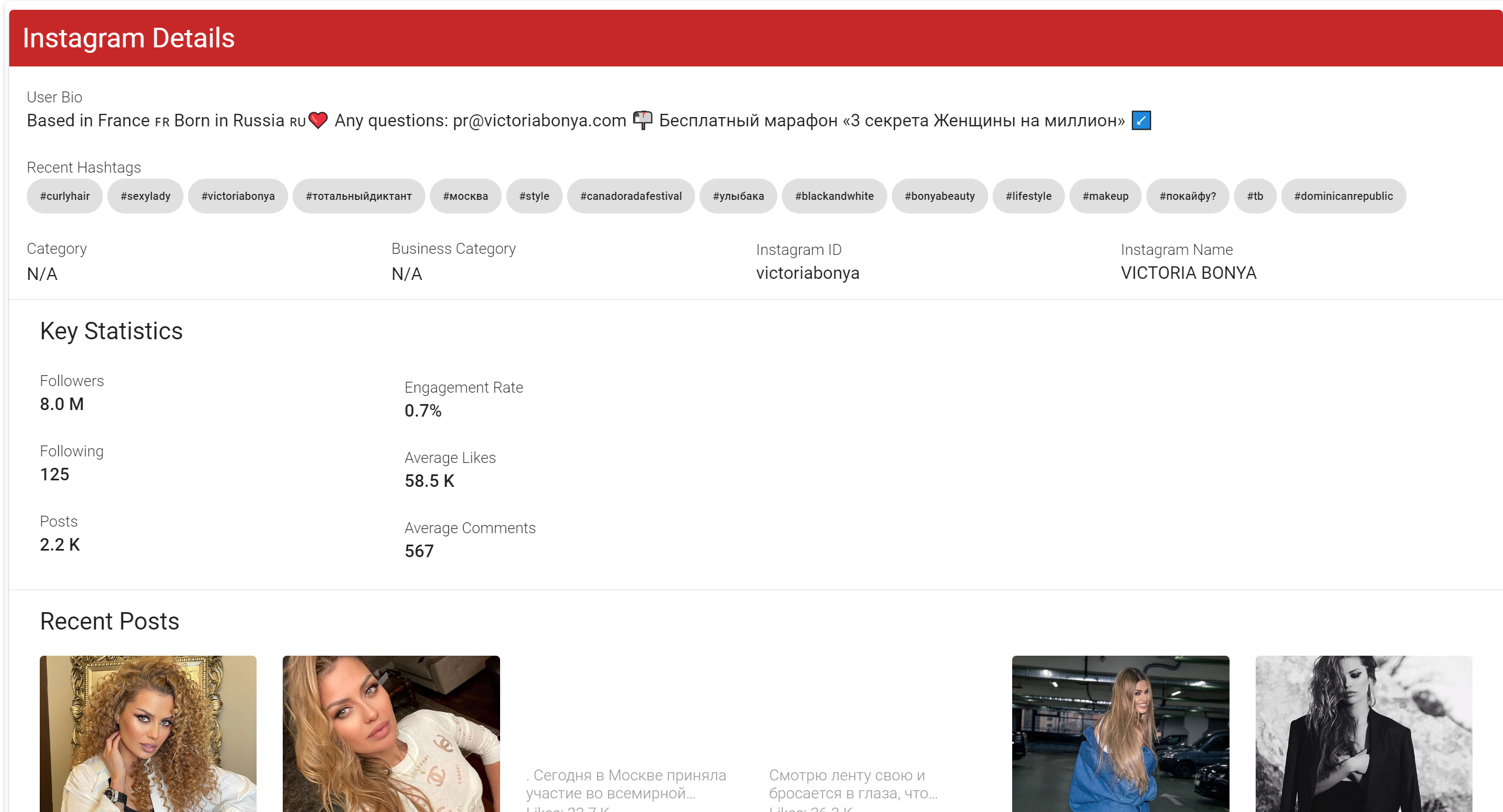Click the Instagram ID value 'victoriabonya'
The width and height of the screenshot is (1503, 812).
pyautogui.click(x=807, y=273)
